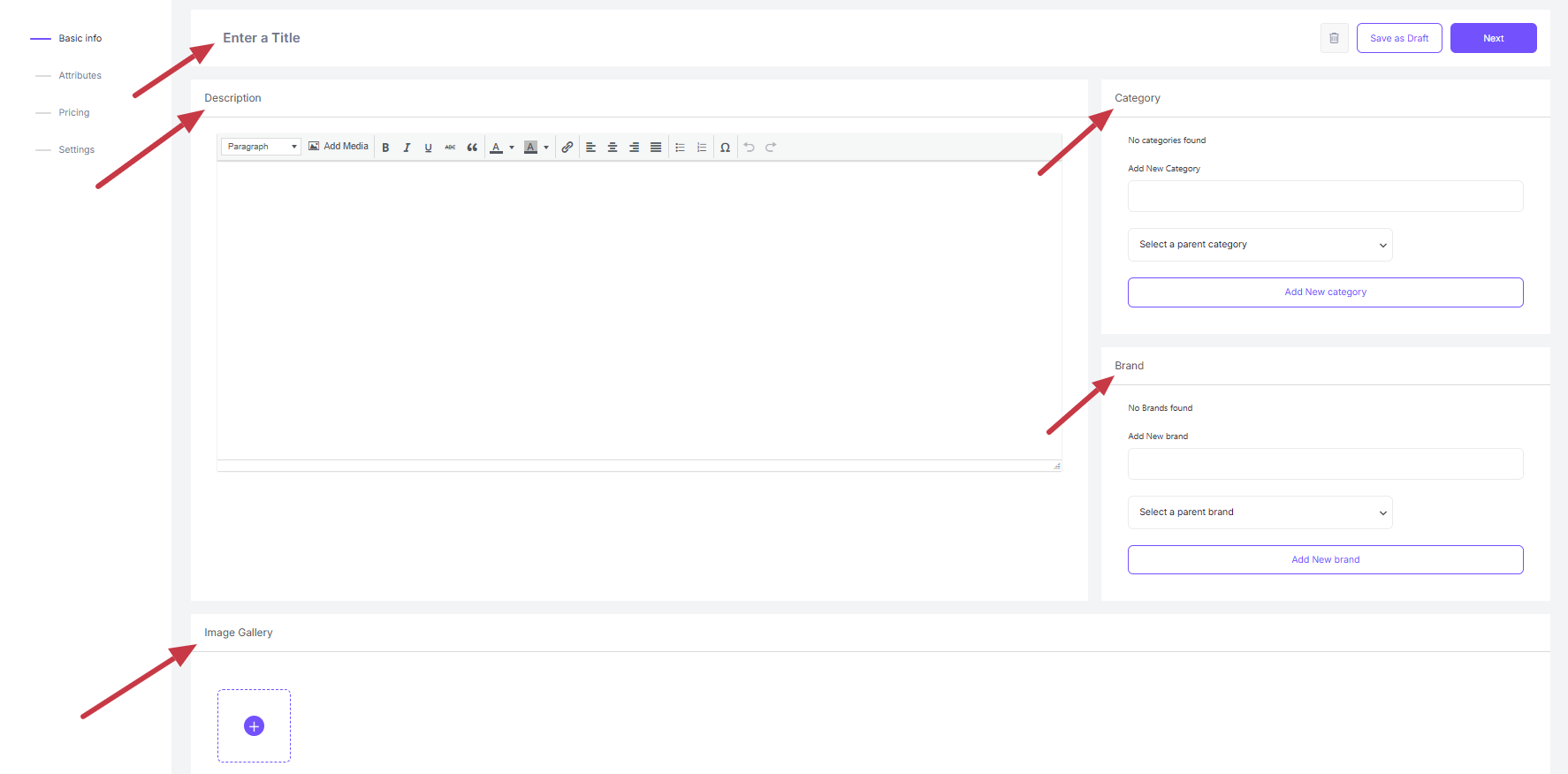Image resolution: width=1568 pixels, height=774 pixels.
Task: Click the Save as Draft button
Action: pyautogui.click(x=1399, y=38)
